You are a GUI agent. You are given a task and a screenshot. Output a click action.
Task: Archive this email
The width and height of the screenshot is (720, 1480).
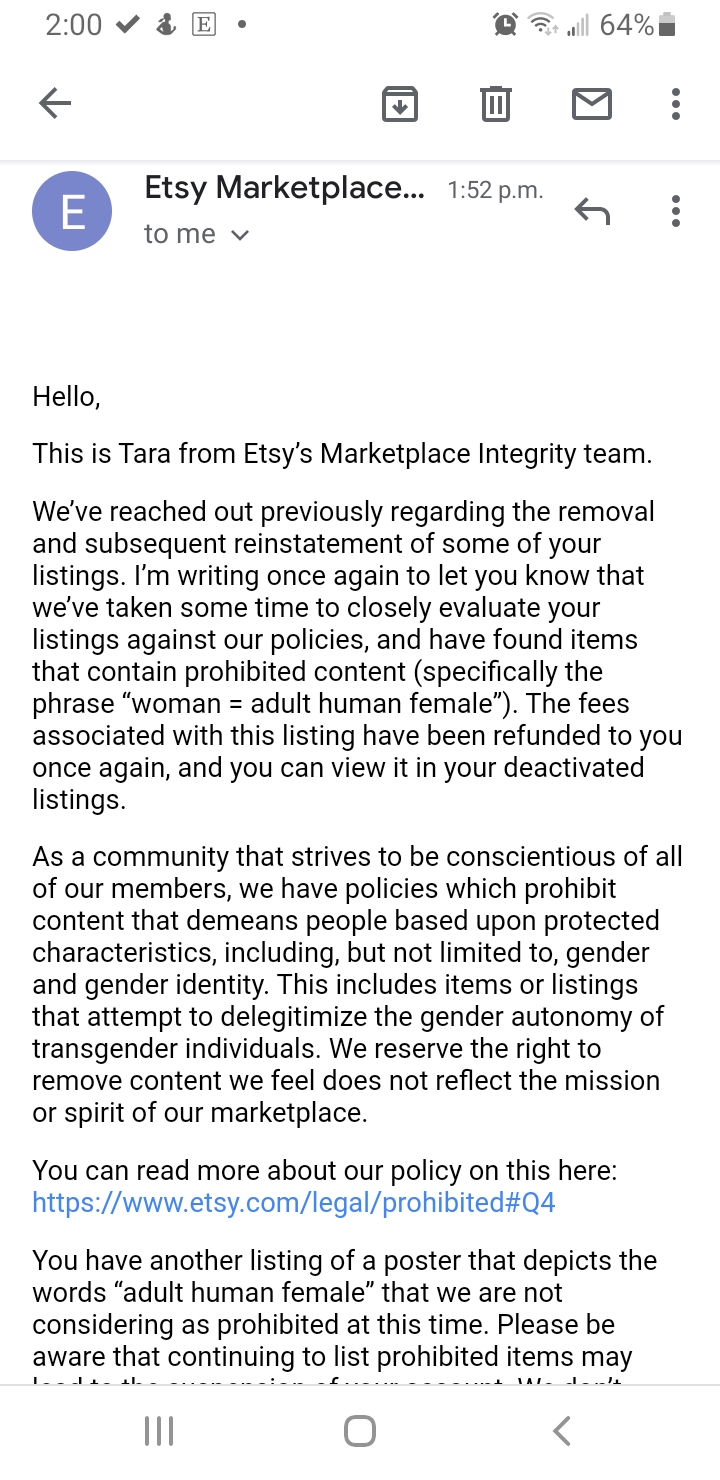(400, 104)
